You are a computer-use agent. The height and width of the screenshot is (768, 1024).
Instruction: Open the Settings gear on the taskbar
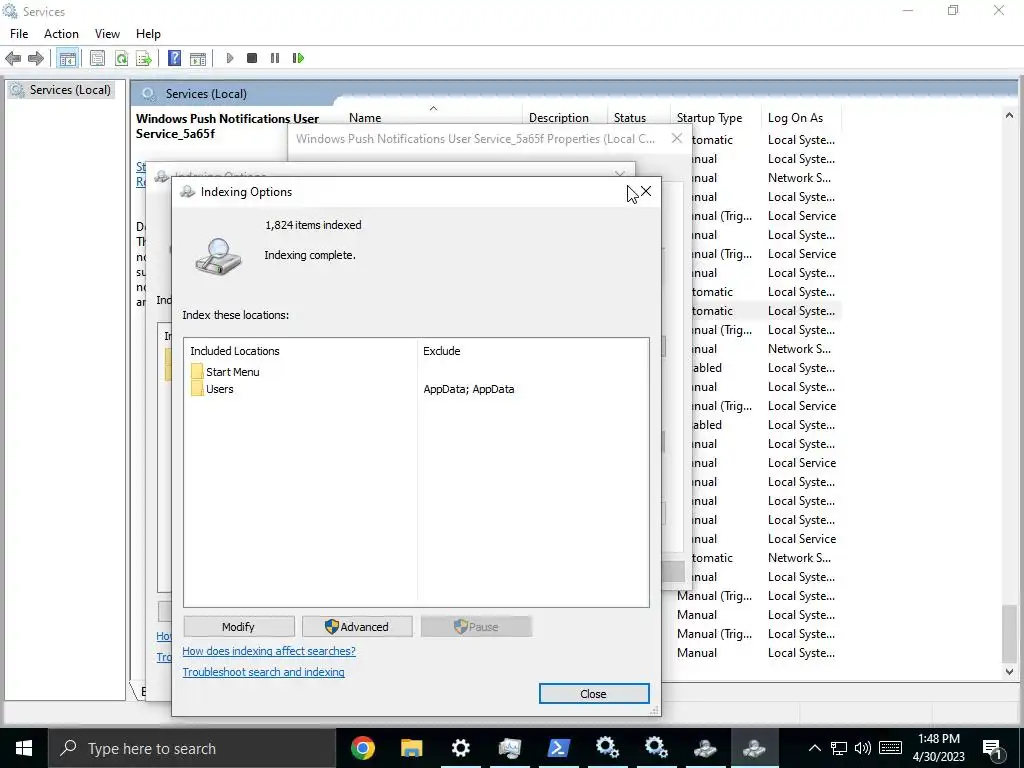(460, 748)
